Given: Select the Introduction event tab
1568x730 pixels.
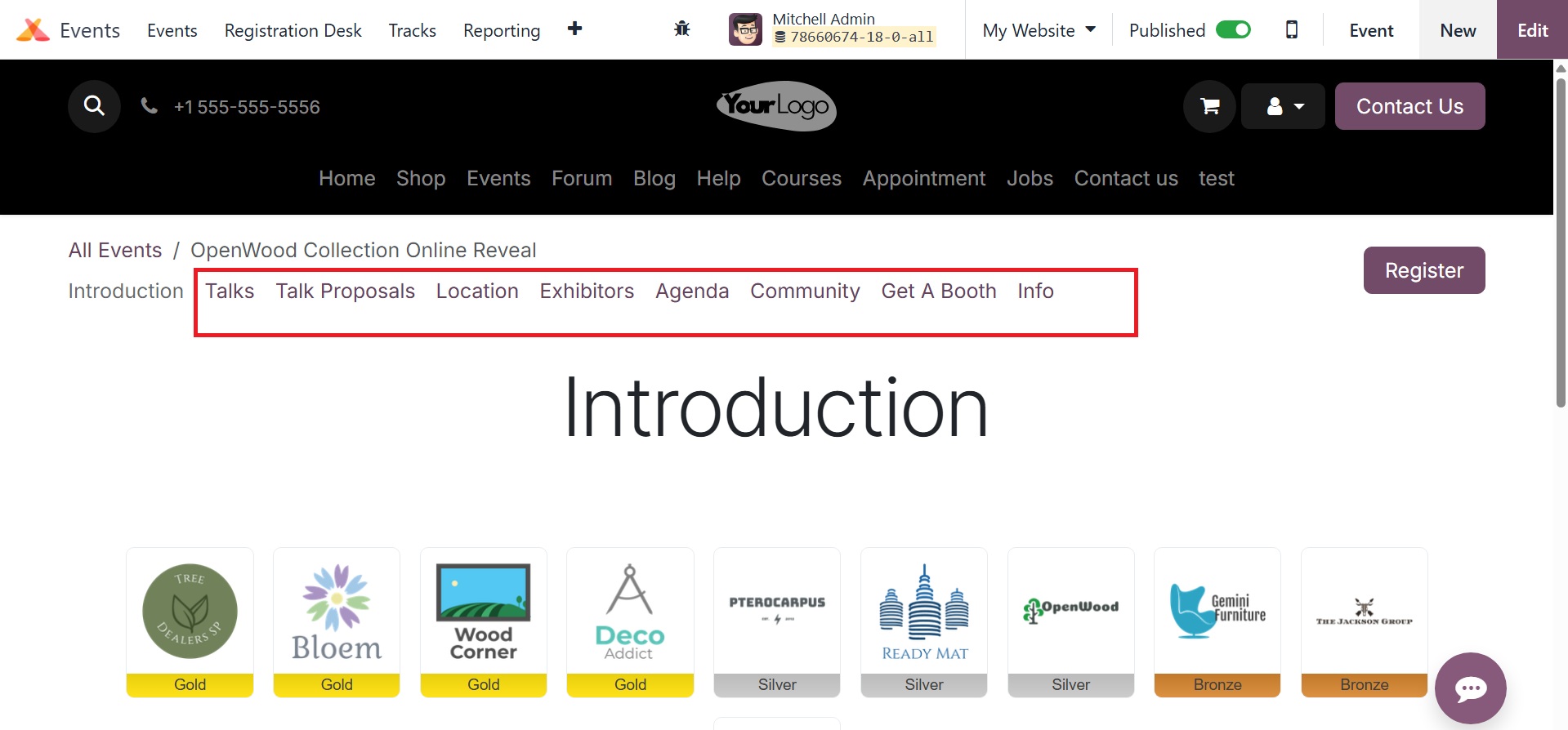Looking at the screenshot, I should pos(126,291).
